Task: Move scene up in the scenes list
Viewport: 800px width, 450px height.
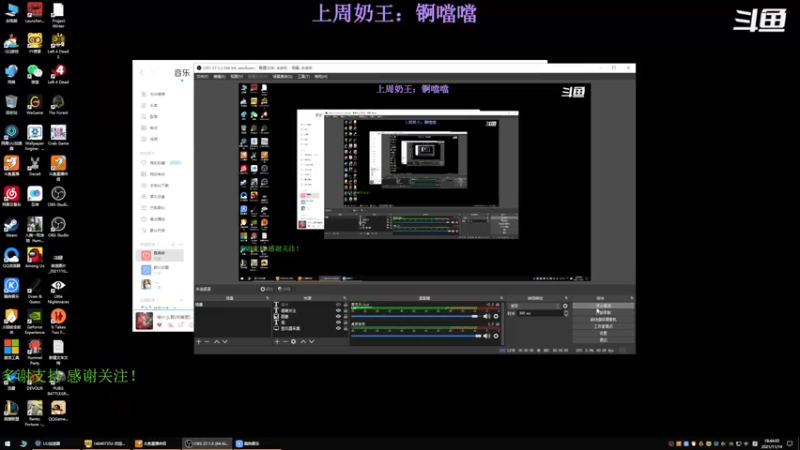Action: coord(217,341)
